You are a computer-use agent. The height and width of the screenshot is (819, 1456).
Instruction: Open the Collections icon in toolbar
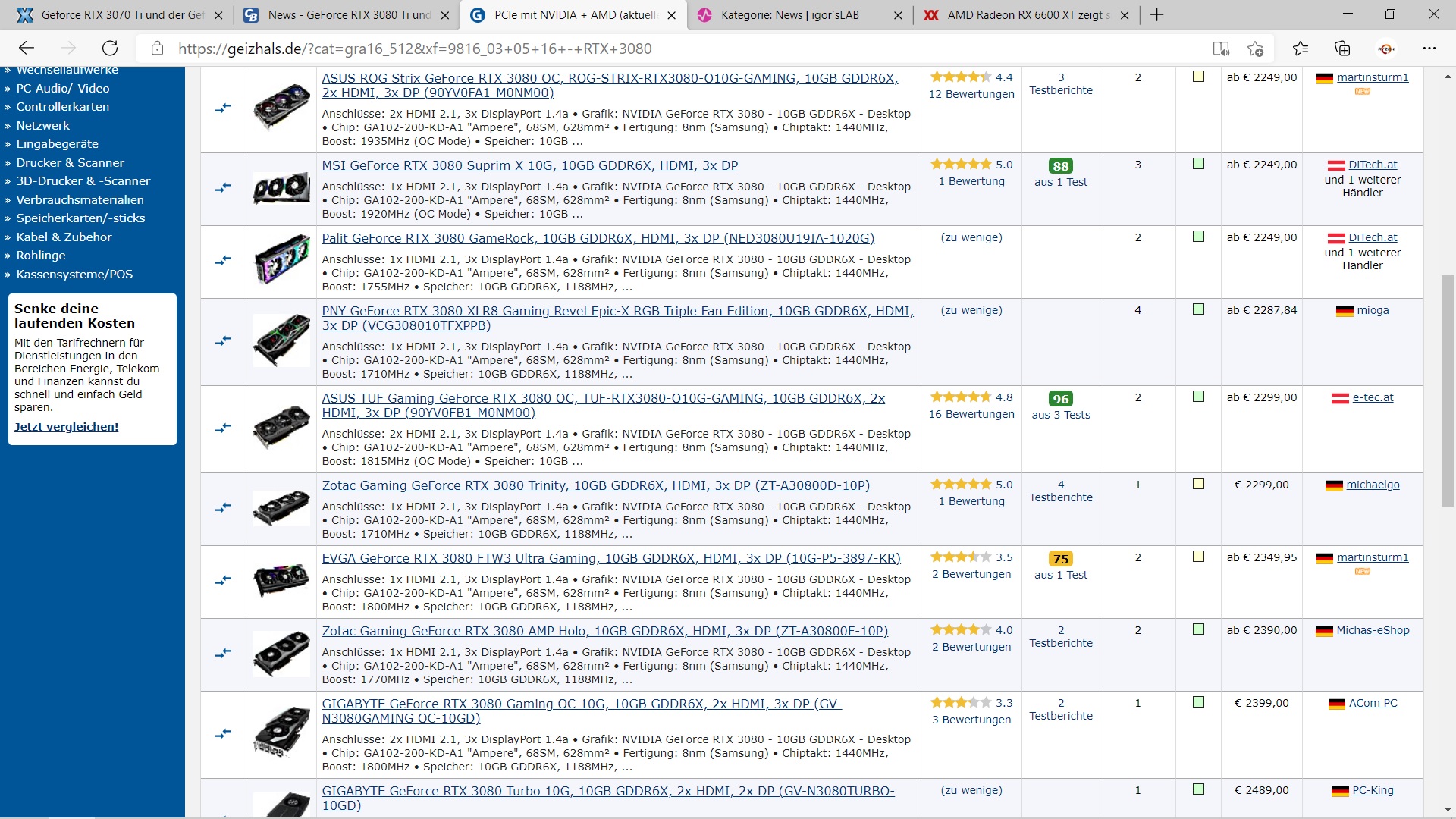tap(1342, 49)
